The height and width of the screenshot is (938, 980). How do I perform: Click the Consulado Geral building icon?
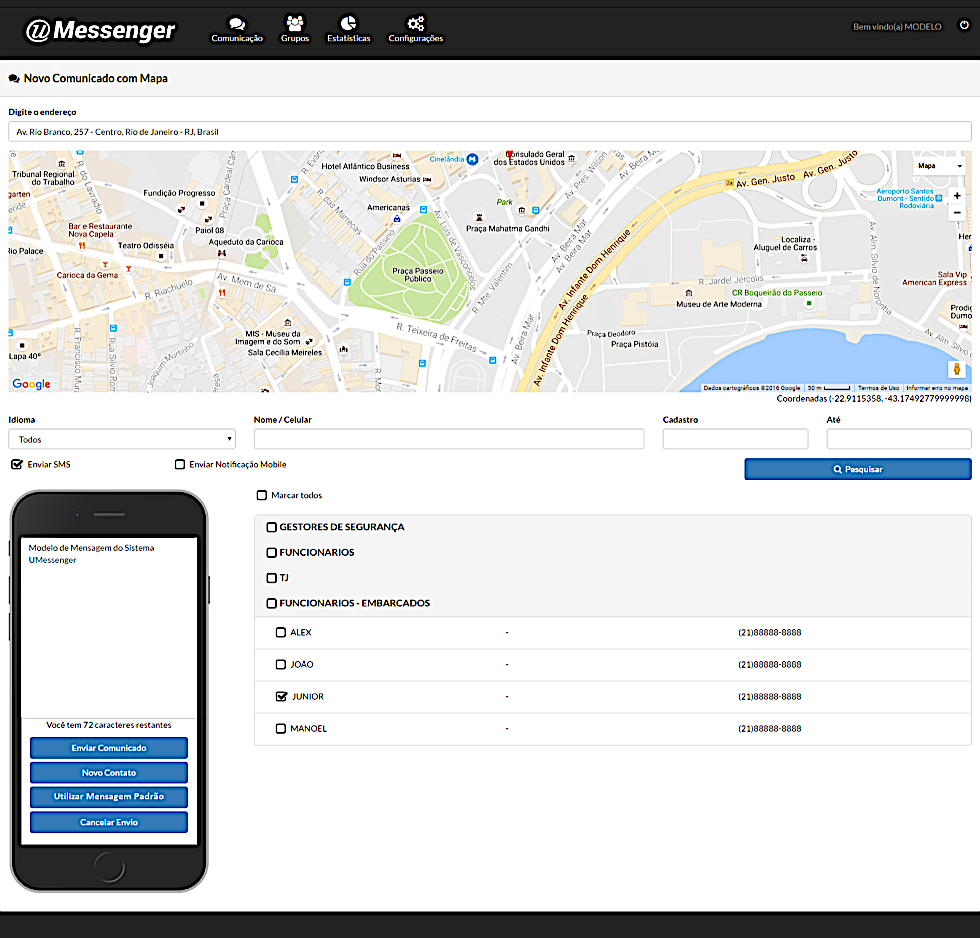(x=571, y=159)
